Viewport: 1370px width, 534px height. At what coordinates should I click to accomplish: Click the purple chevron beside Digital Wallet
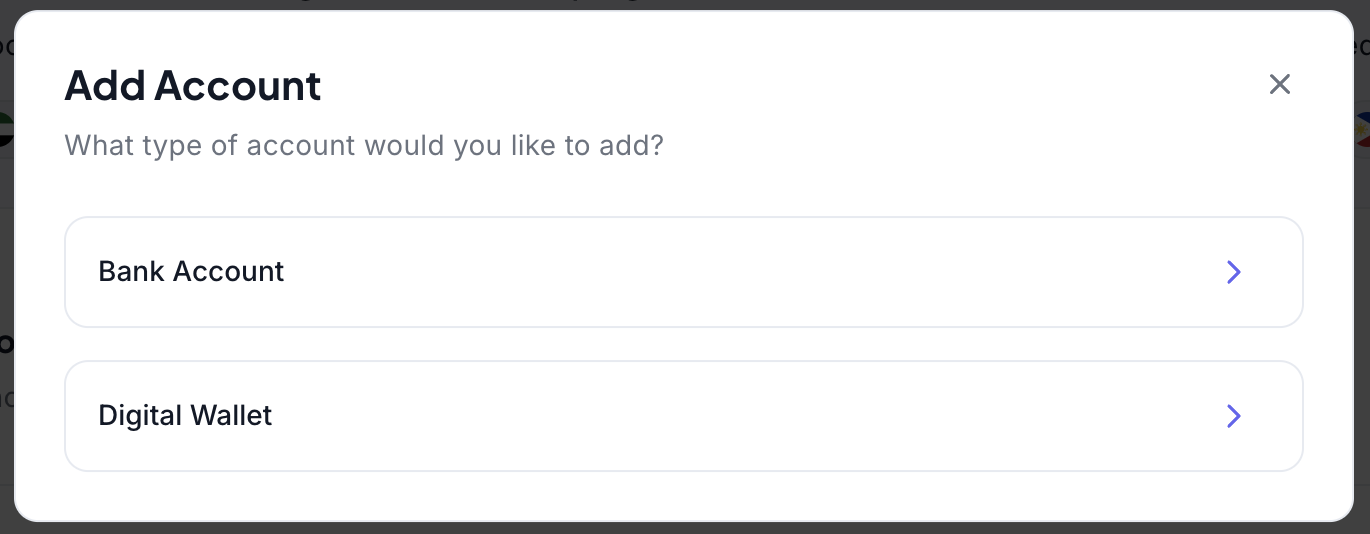[x=1233, y=416]
